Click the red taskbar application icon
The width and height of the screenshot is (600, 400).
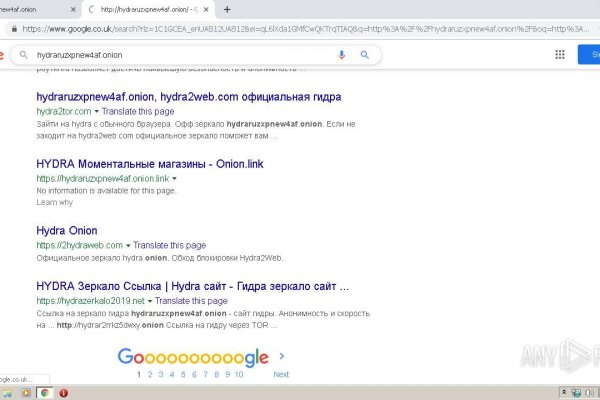tap(64, 393)
